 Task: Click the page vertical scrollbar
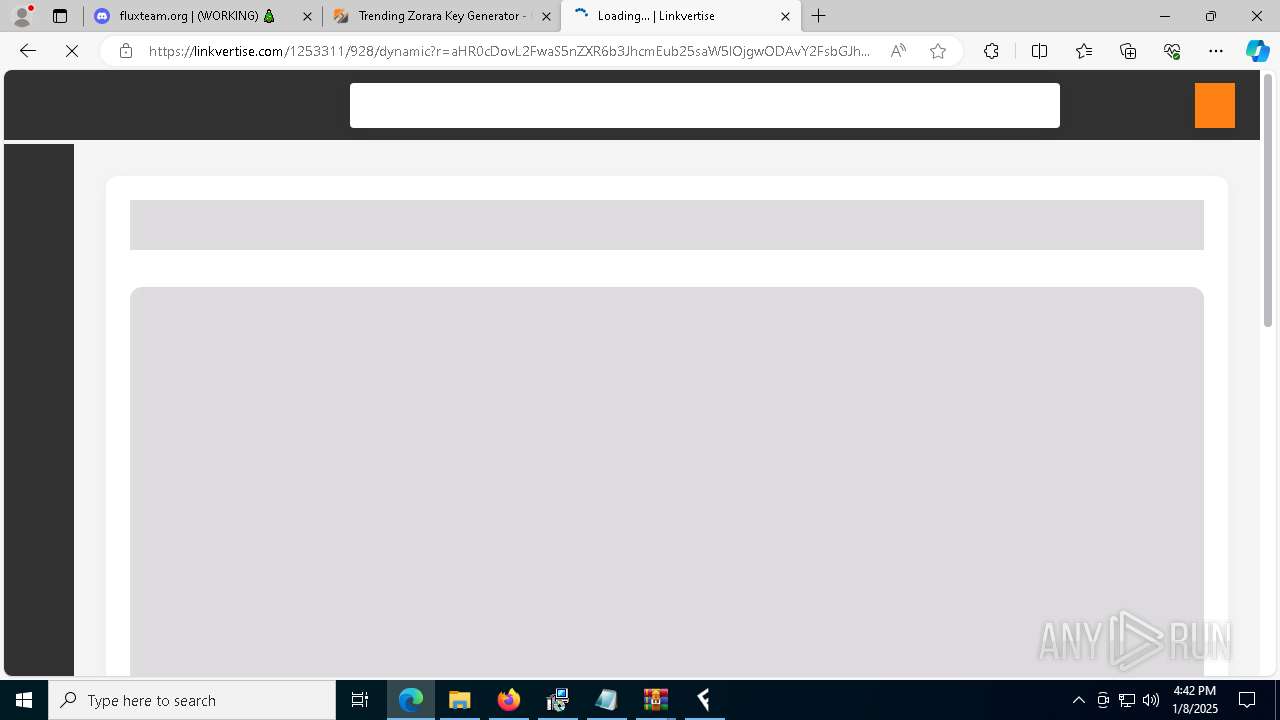click(x=1268, y=200)
